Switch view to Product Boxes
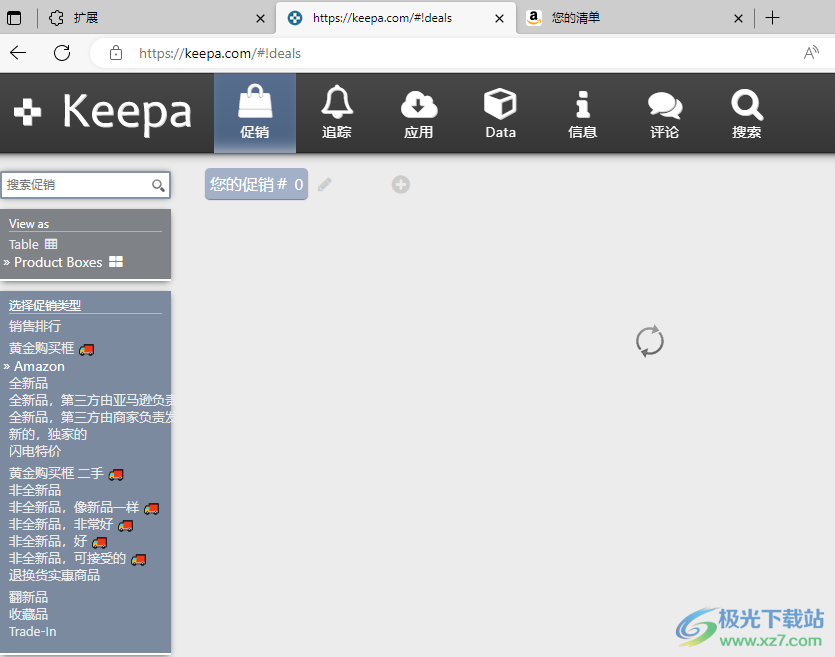This screenshot has height=657, width=835. 68,262
